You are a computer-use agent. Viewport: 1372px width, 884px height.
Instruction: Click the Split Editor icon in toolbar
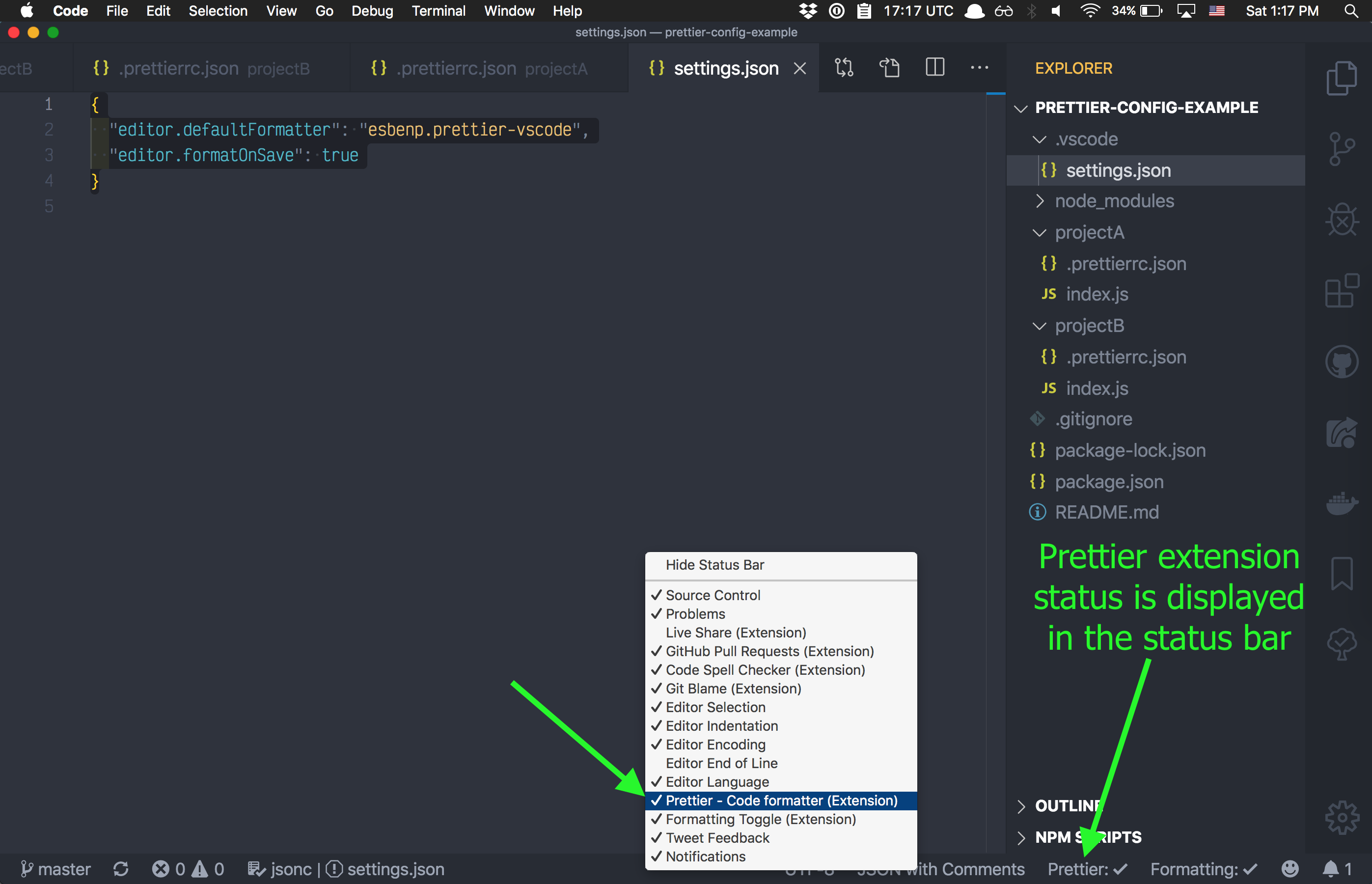pos(936,68)
